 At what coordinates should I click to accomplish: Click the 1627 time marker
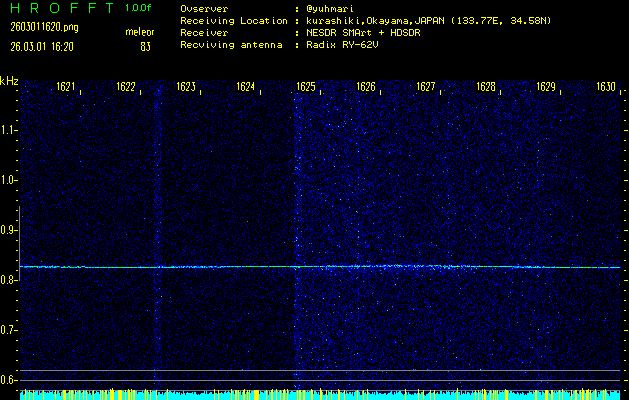pyautogui.click(x=426, y=86)
